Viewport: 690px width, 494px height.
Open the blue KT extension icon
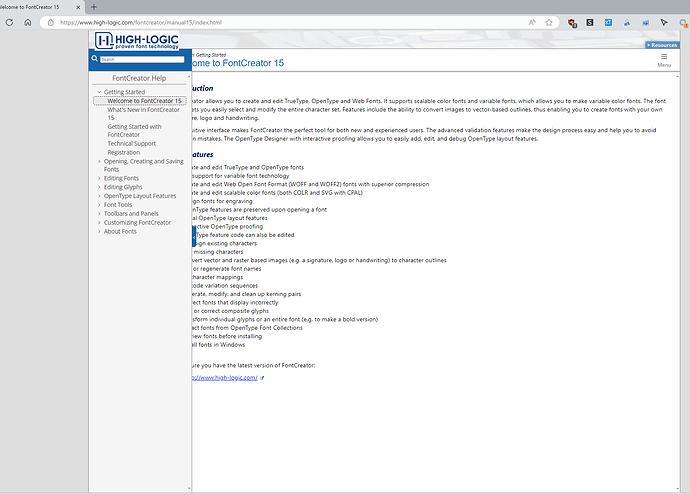(x=608, y=22)
